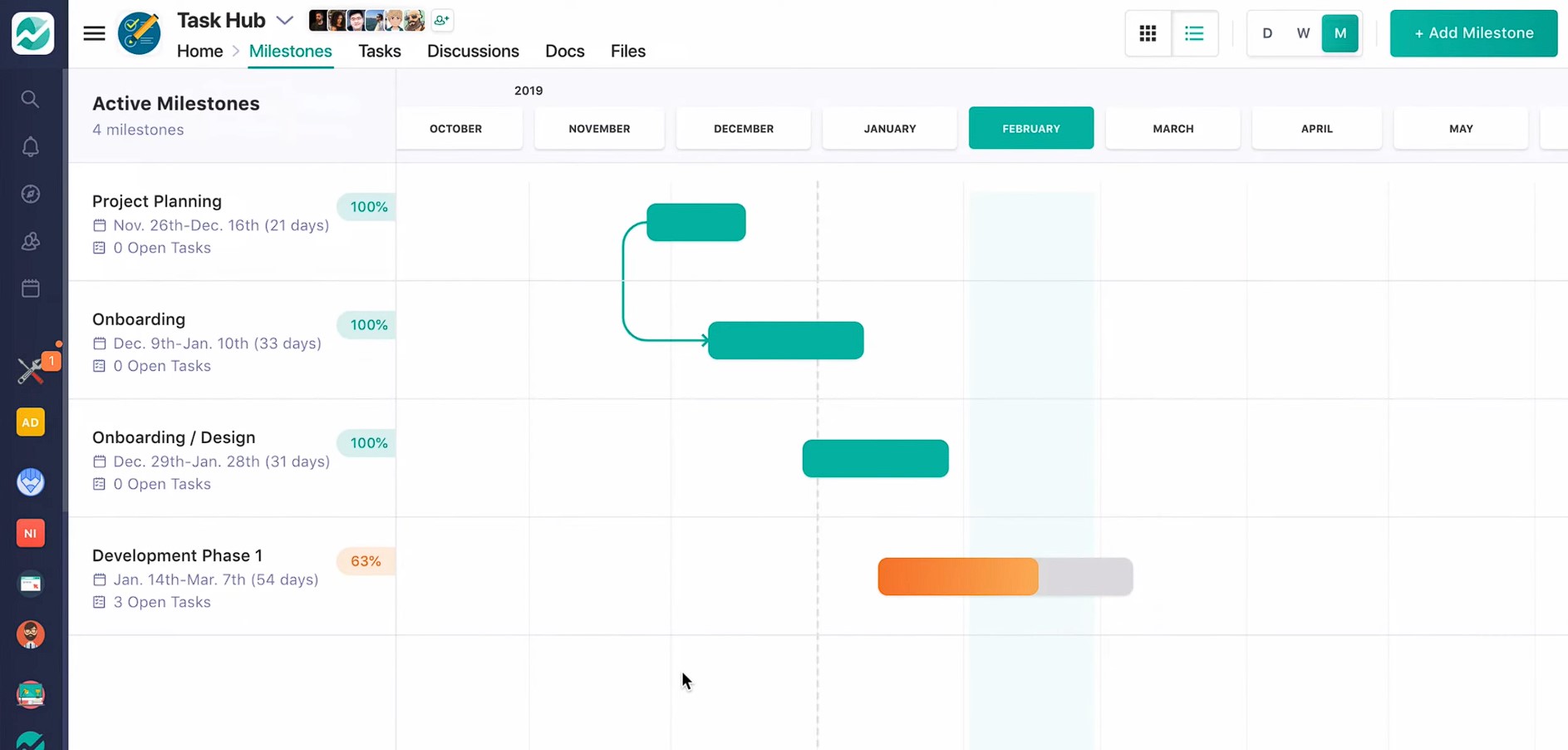1568x750 pixels.
Task: Open notifications bell in sidebar
Action: pyautogui.click(x=30, y=147)
